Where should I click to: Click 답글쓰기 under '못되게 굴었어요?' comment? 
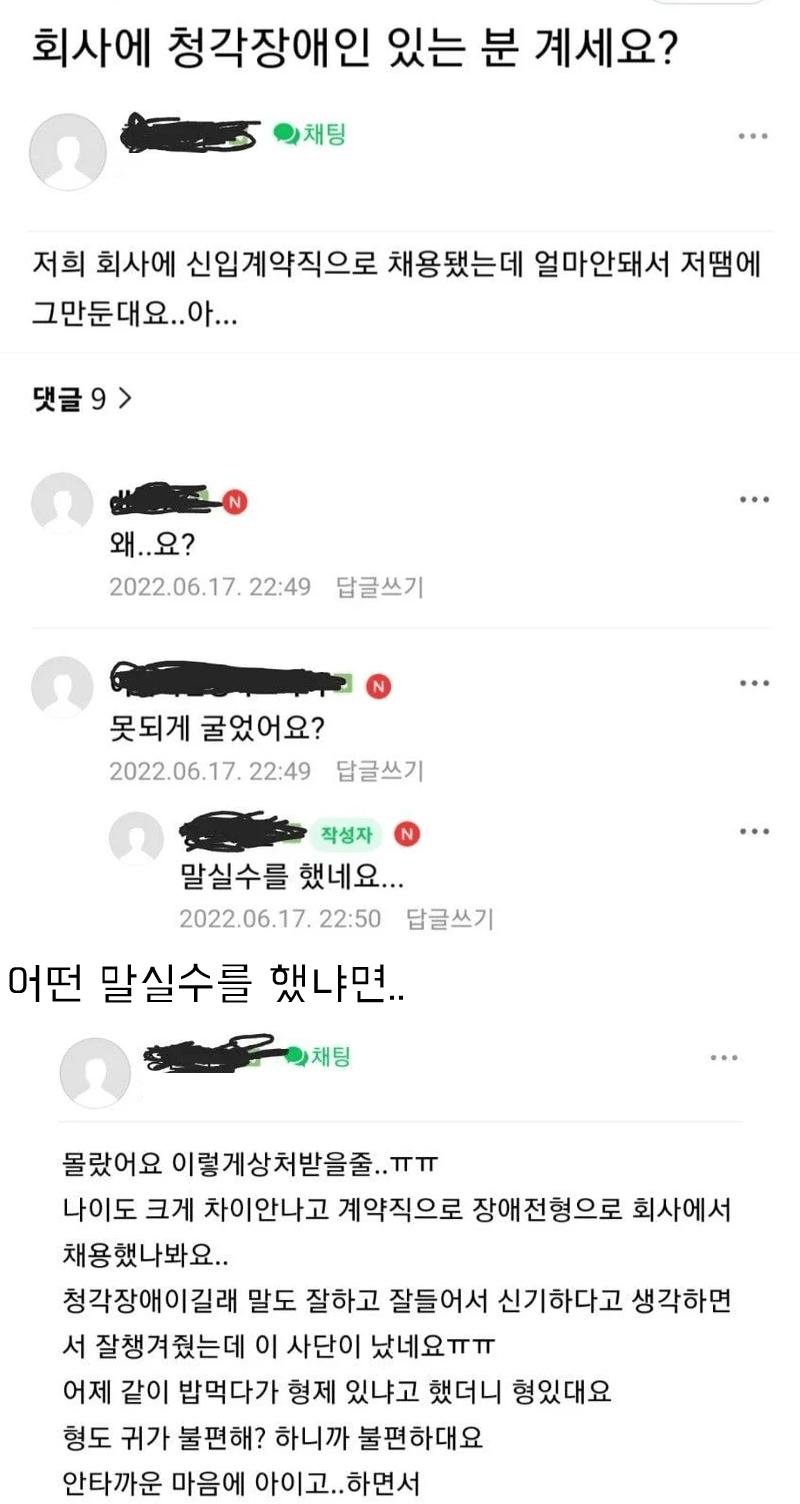coord(380,771)
